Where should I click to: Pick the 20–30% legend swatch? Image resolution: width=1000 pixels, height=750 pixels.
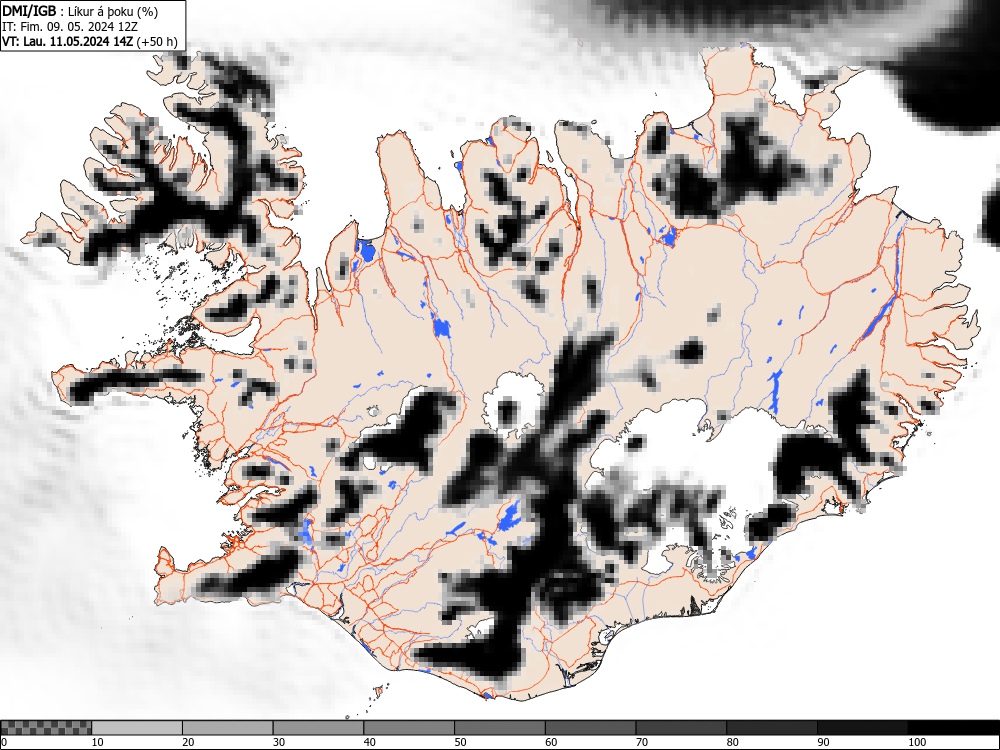(x=228, y=728)
